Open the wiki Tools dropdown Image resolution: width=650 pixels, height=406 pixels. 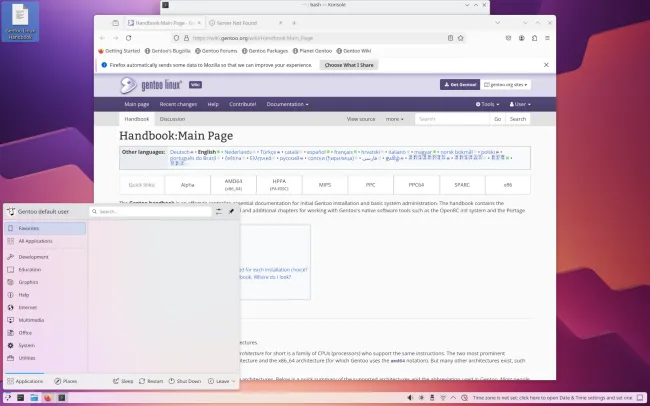pos(489,104)
